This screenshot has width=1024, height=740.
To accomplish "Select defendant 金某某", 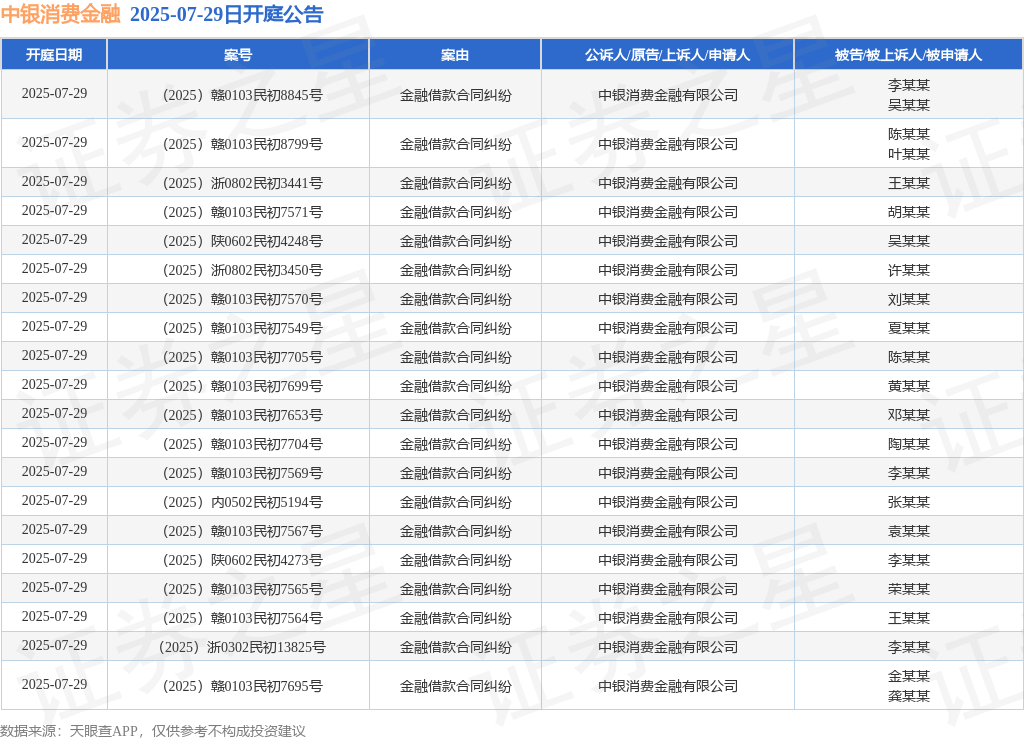I will [908, 676].
